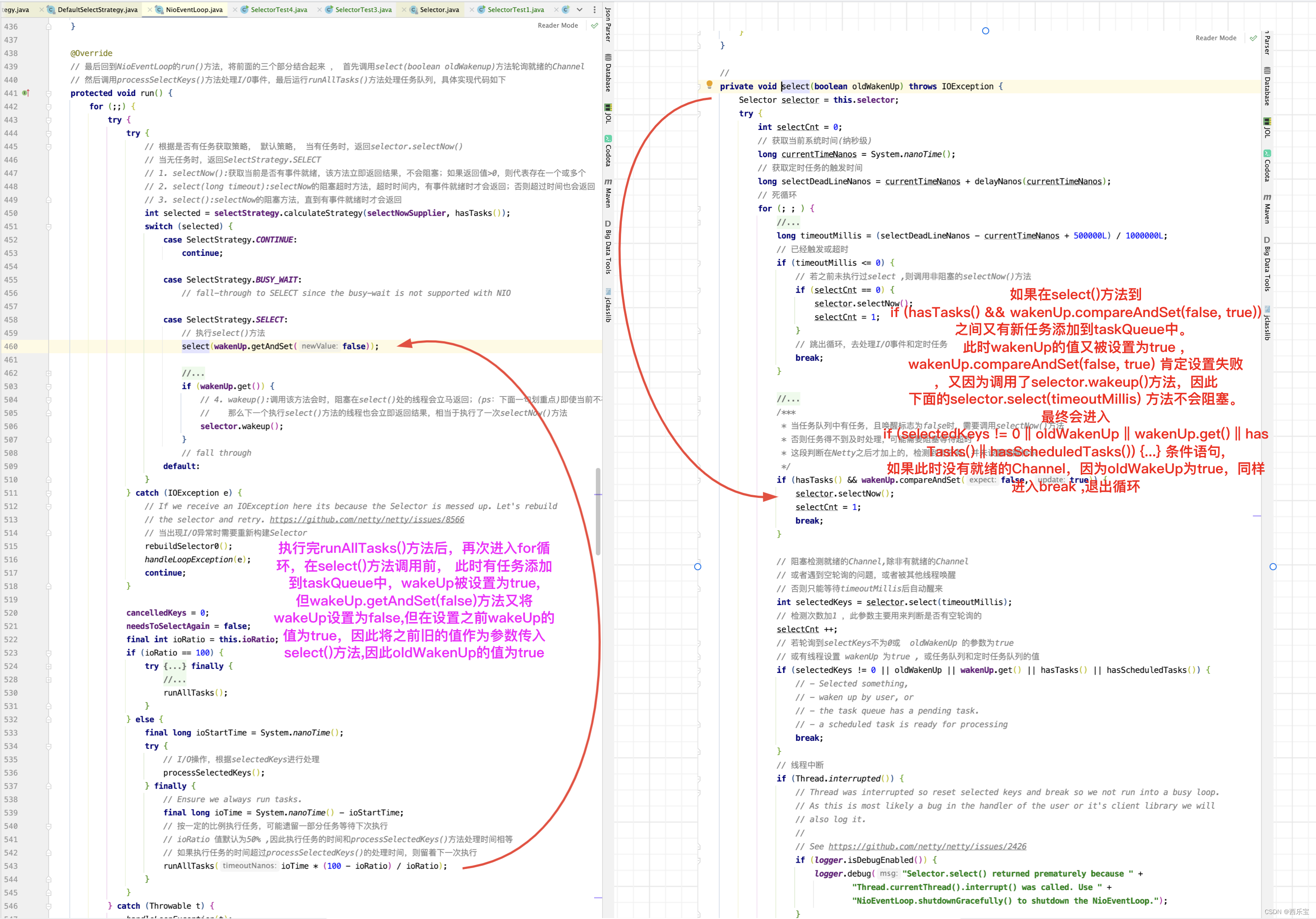Image resolution: width=1316 pixels, height=919 pixels.
Task: Open the netty issues 8566 GitHub link
Action: pyautogui.click(x=367, y=519)
